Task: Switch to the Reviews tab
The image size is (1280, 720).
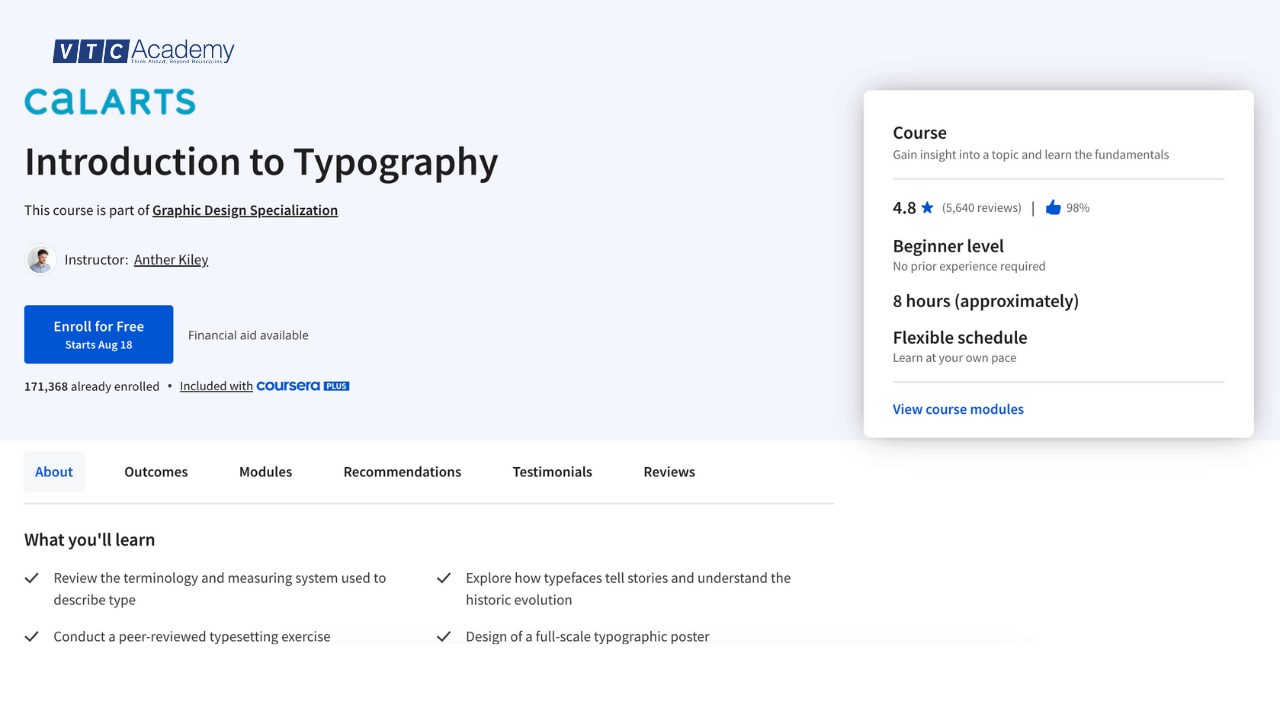Action: tap(669, 471)
